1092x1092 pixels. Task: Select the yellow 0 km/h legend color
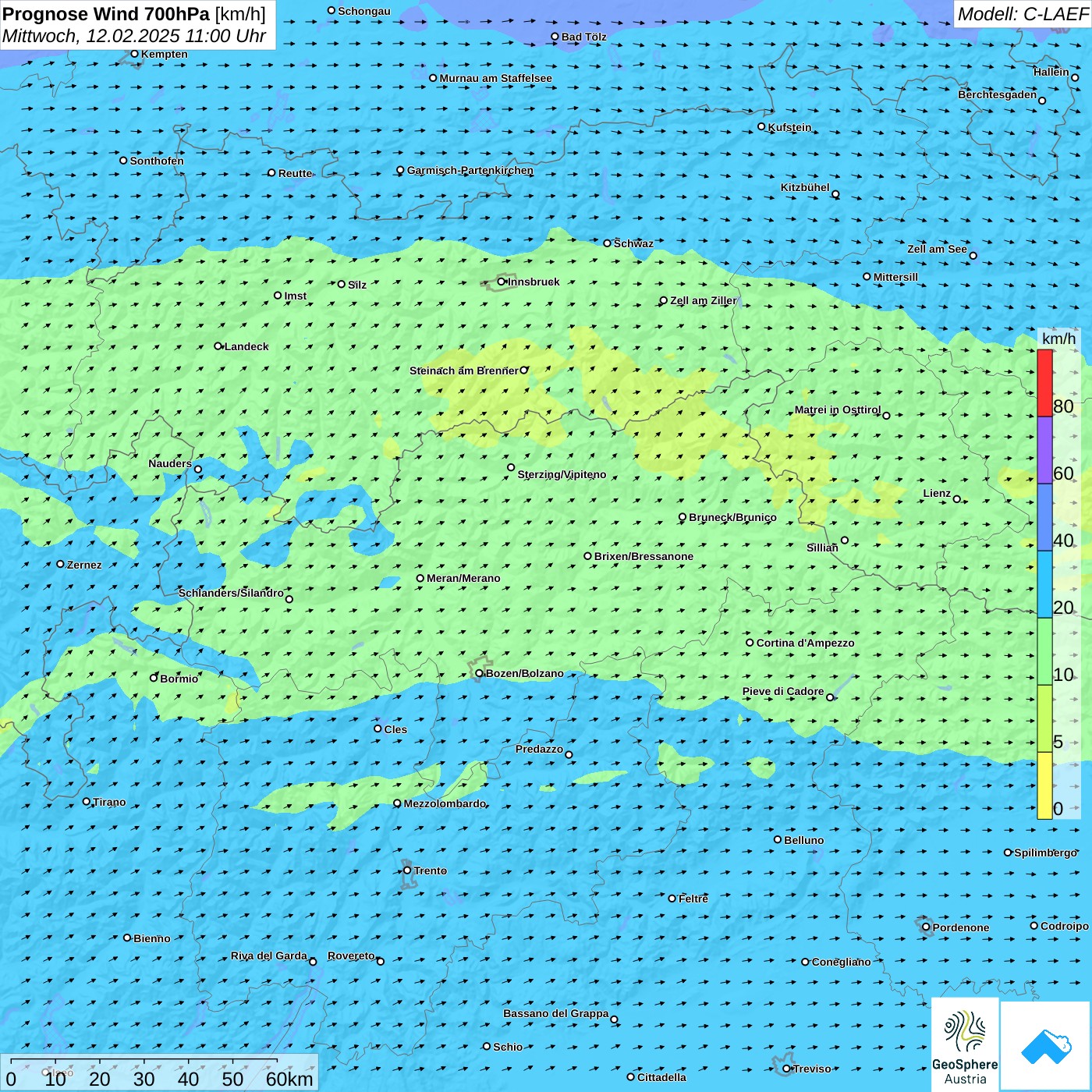[x=1044, y=785]
